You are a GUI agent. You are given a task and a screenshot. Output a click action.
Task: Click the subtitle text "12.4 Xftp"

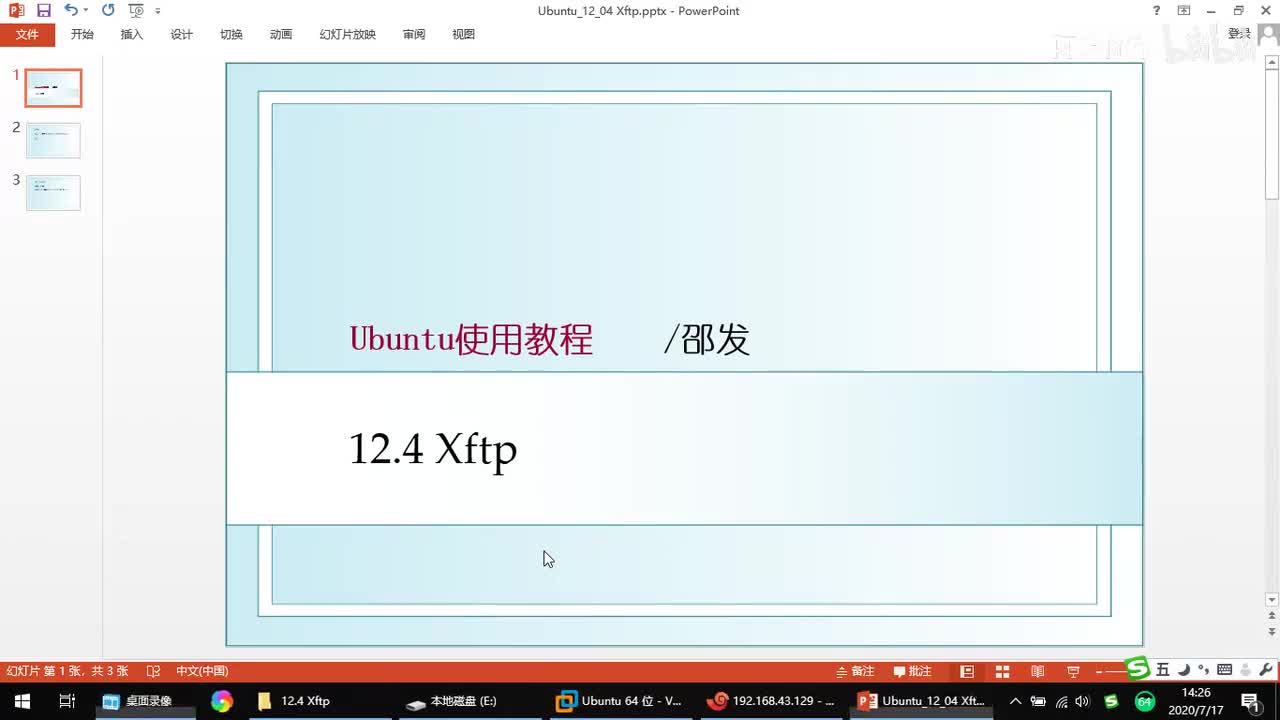[433, 450]
